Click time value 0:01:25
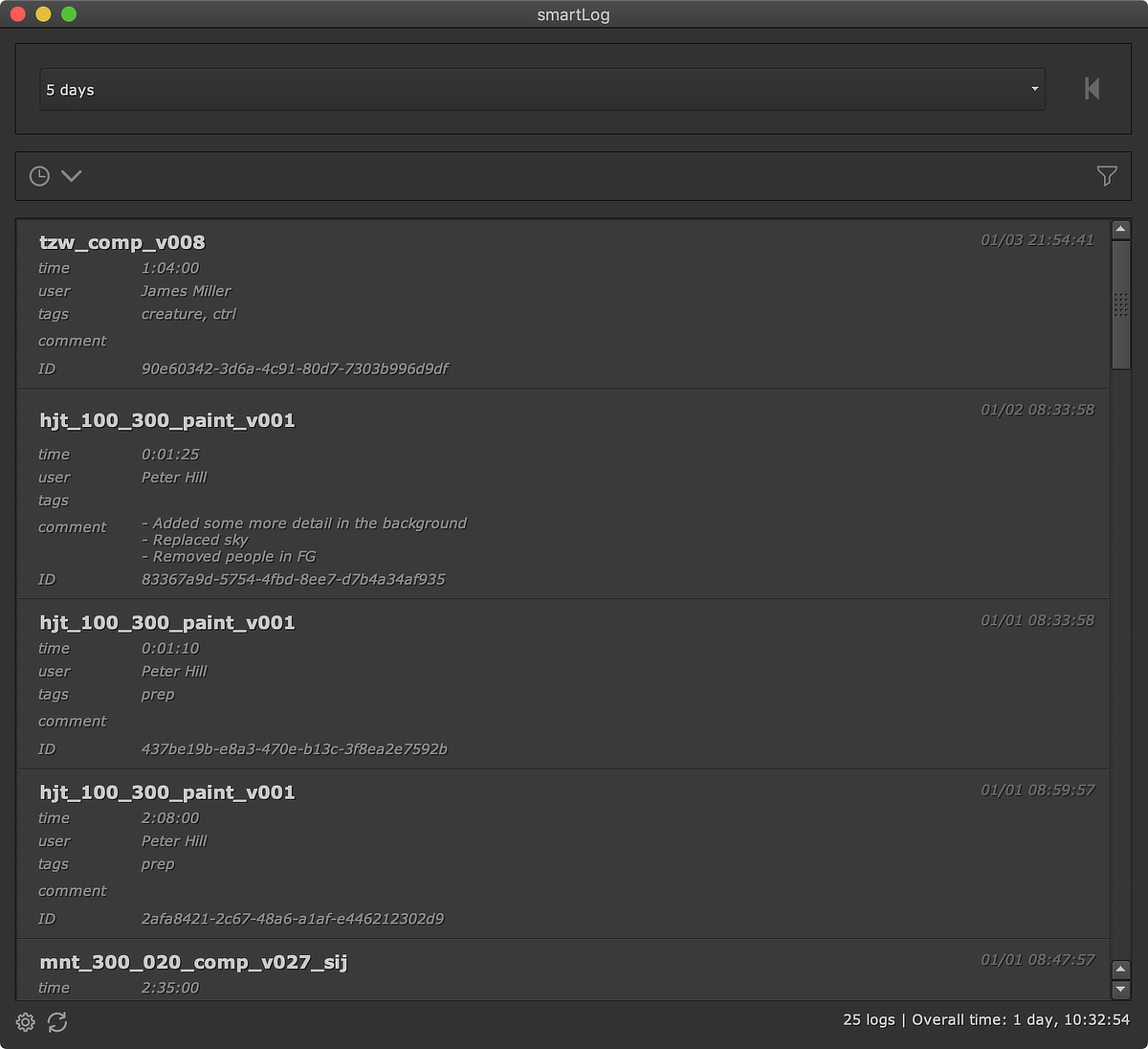1148x1049 pixels. [x=170, y=455]
